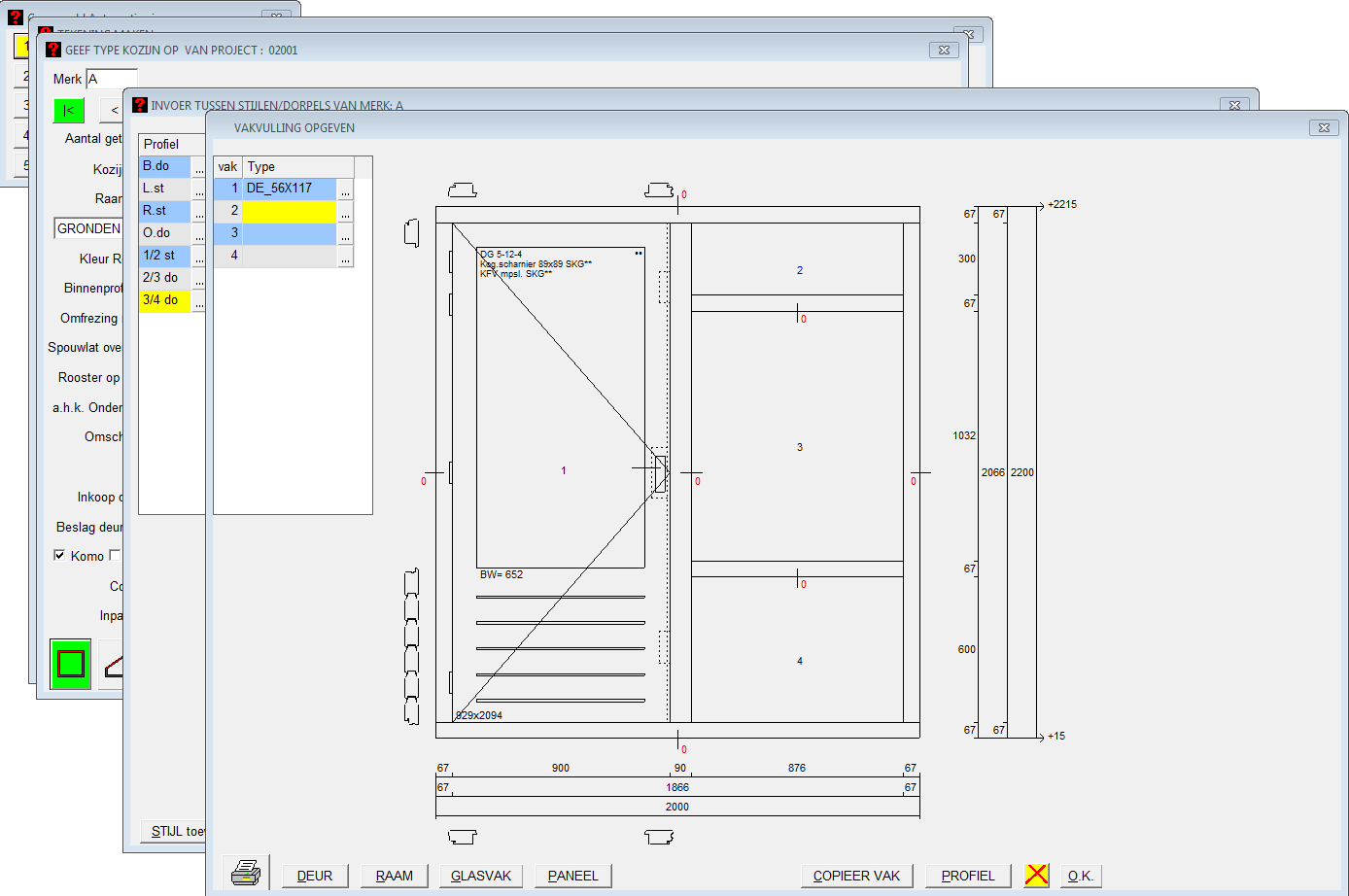Select the 3/4 do profile row
Viewport: 1349px width, 896px height.
click(x=164, y=300)
